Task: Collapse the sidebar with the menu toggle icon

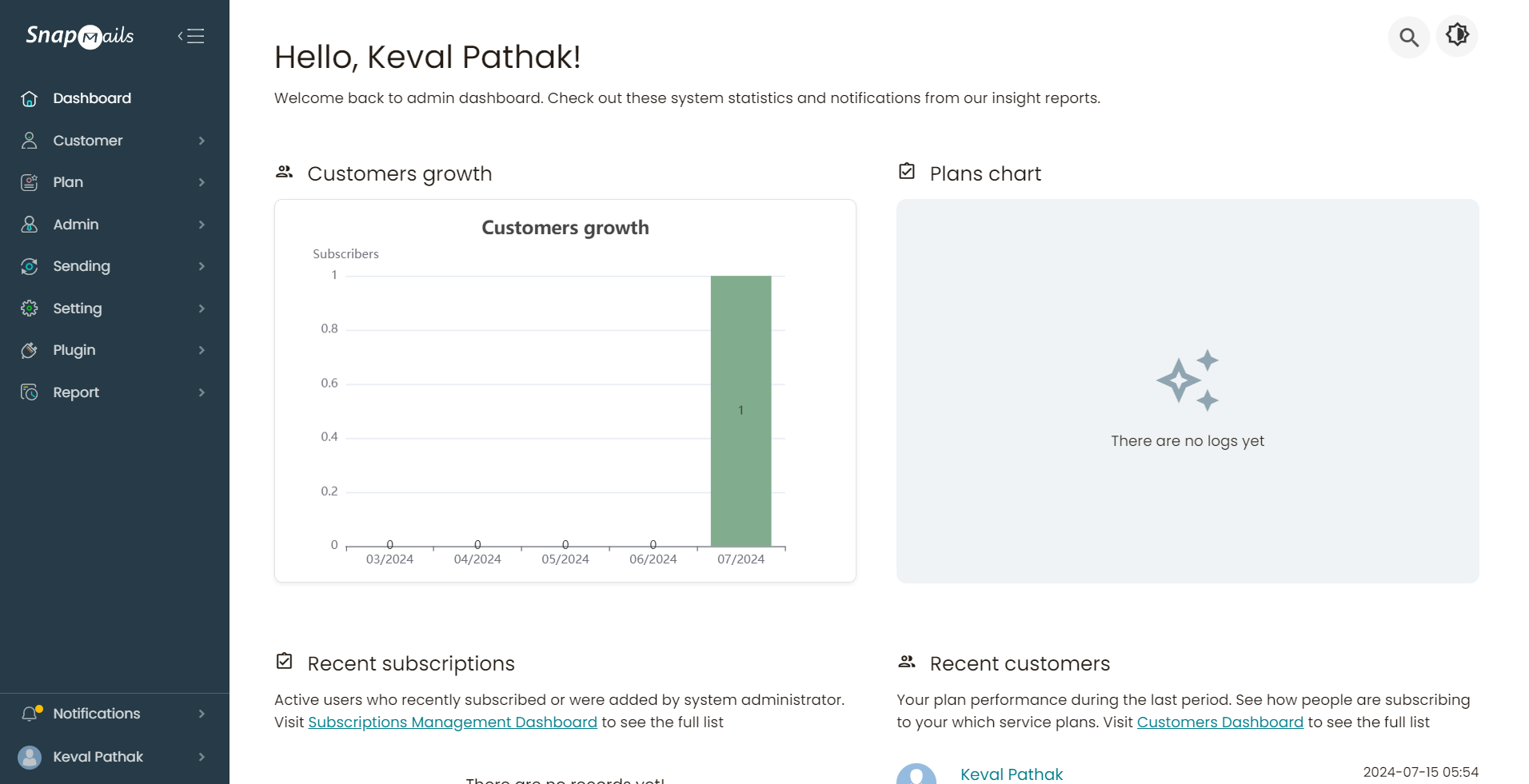Action: point(191,36)
